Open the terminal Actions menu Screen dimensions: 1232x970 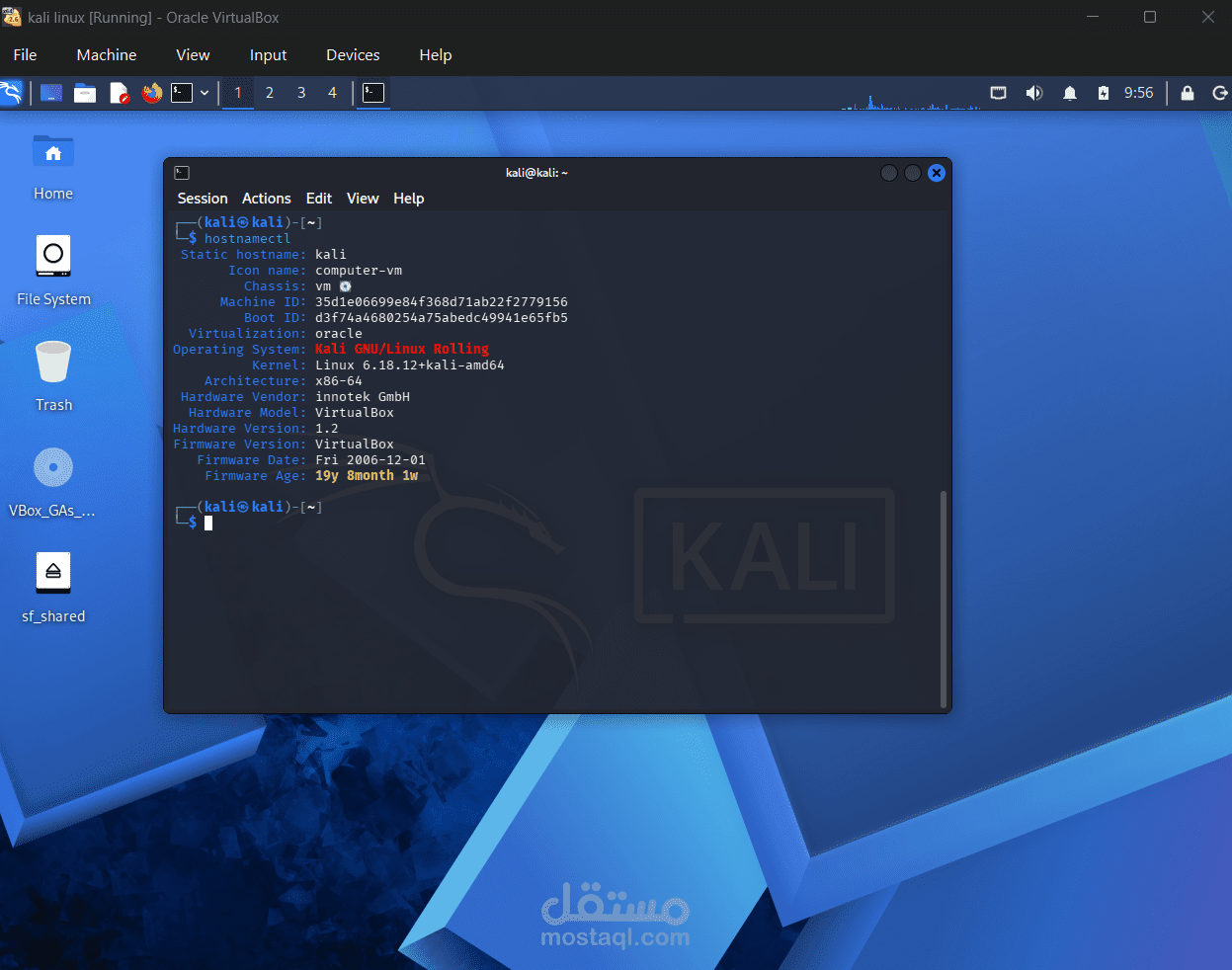[x=267, y=199]
